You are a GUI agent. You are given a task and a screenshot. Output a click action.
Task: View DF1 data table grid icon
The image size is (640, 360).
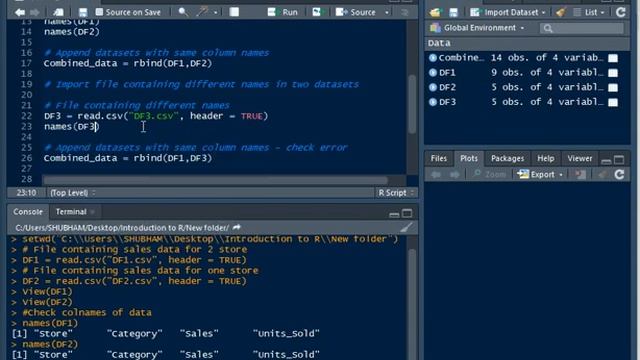click(613, 73)
